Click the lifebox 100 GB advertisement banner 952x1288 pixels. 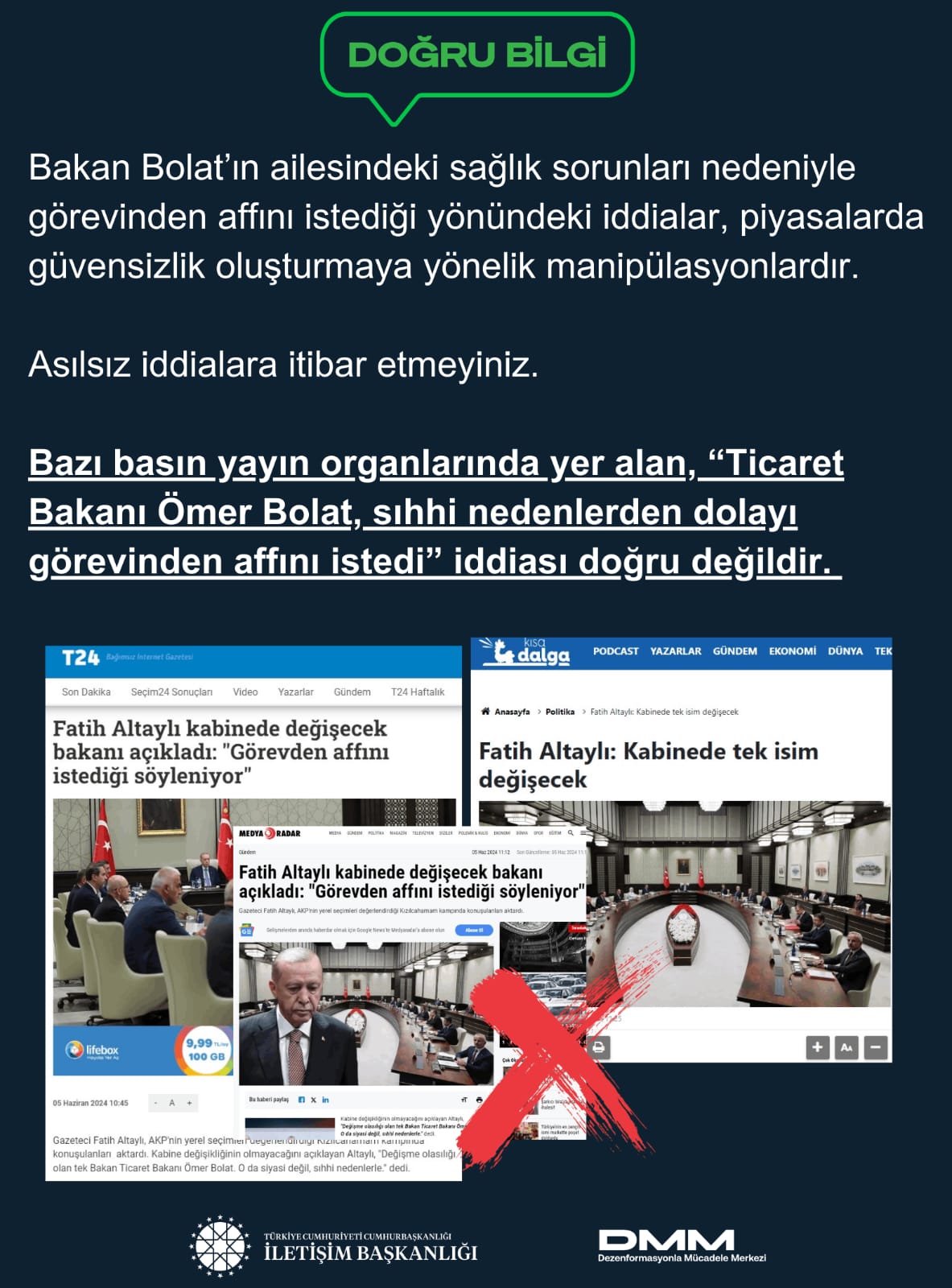[143, 1051]
